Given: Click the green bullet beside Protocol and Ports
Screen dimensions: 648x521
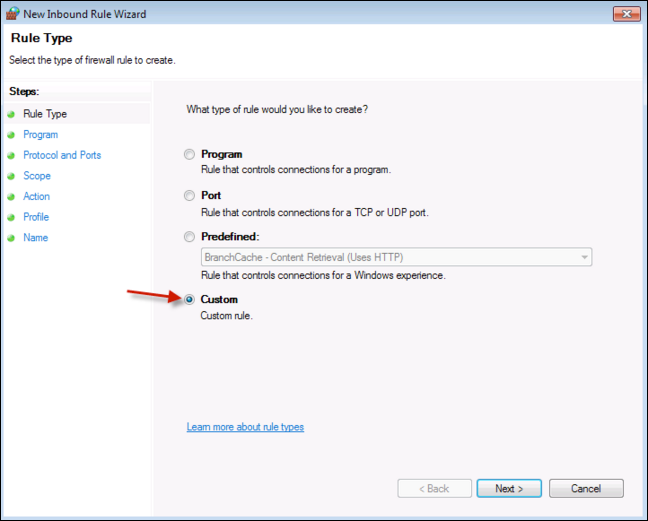Looking at the screenshot, I should [x=11, y=156].
